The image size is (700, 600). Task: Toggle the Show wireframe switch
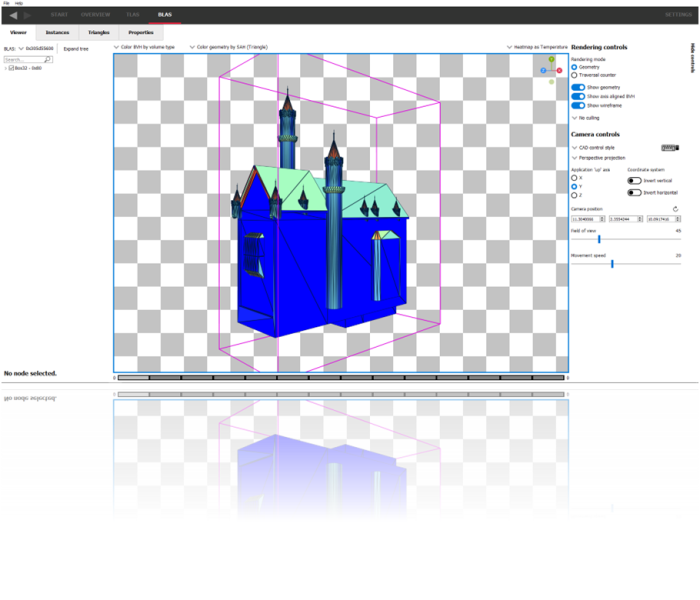coord(578,104)
